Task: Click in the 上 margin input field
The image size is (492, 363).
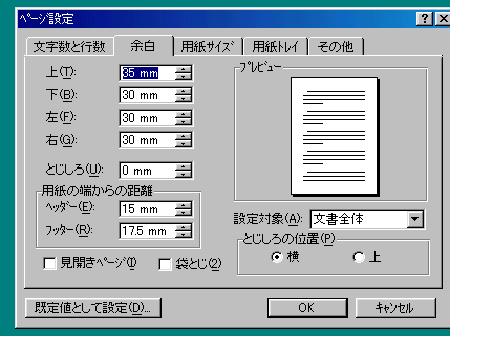Action: tap(147, 73)
